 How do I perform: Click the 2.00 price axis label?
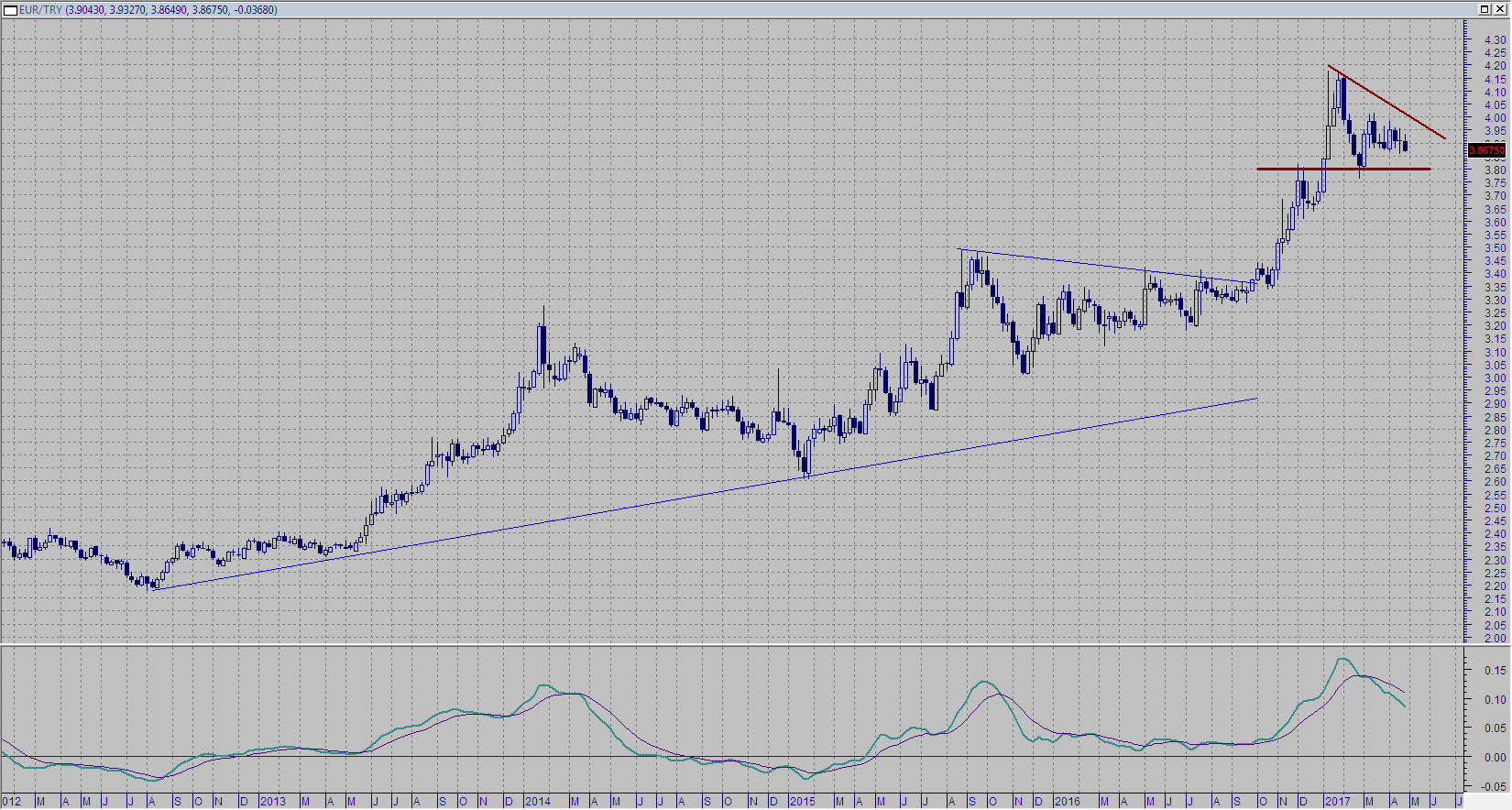point(1495,639)
